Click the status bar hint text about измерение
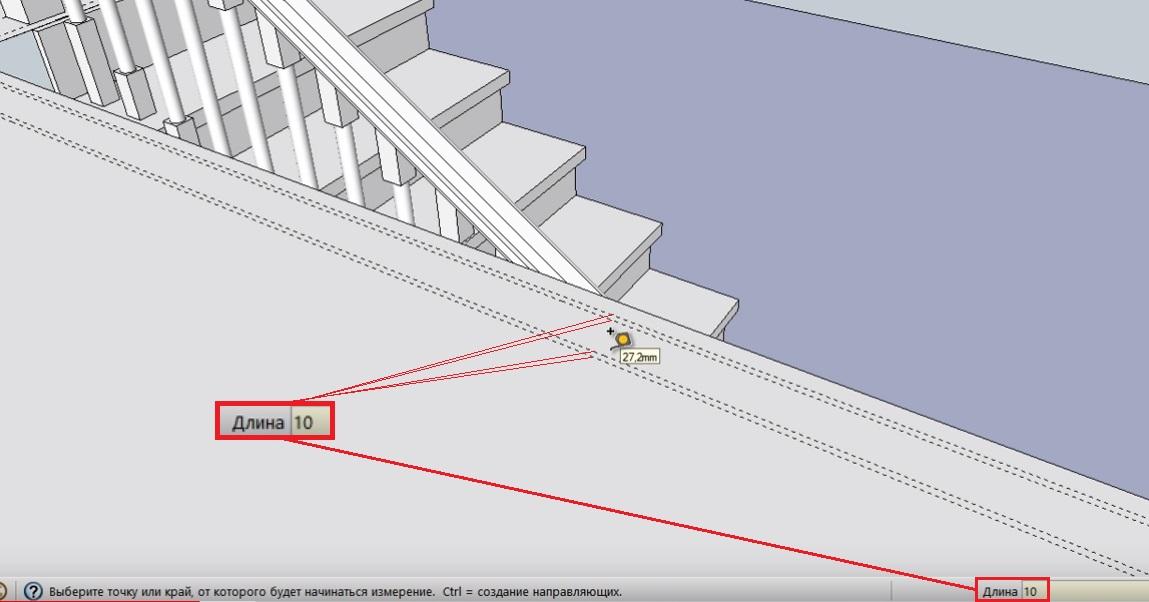This screenshot has width=1149, height=602. pyautogui.click(x=335, y=592)
